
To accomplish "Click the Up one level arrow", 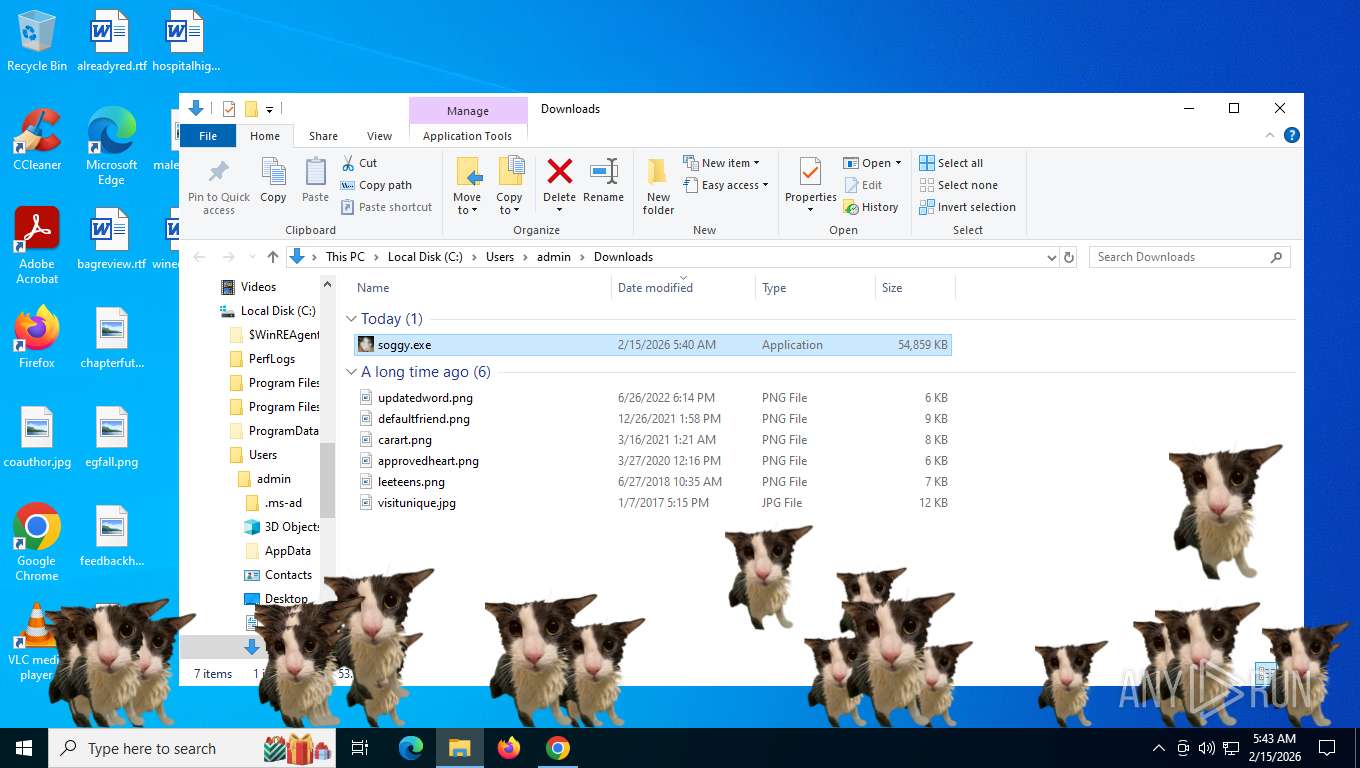I will (273, 257).
